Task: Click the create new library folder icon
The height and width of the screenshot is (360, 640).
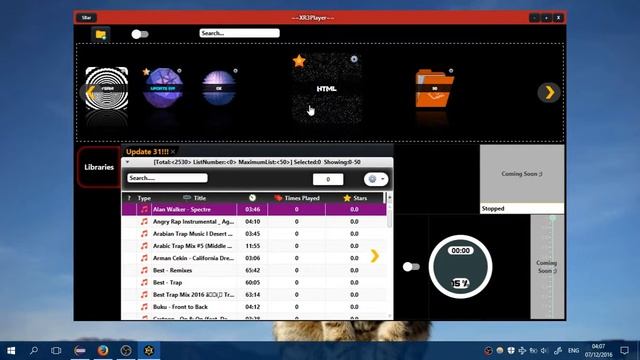Action: (100, 34)
